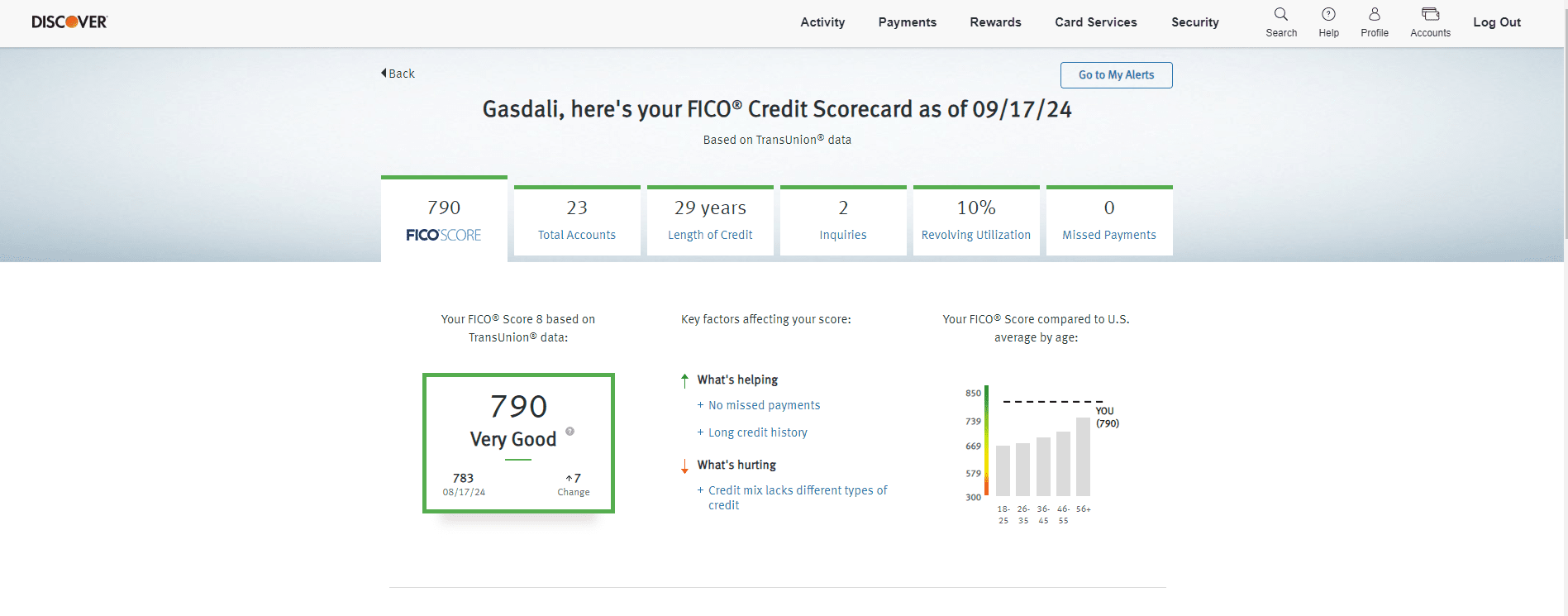Image resolution: width=1568 pixels, height=616 pixels.
Task: Open the Activity menu
Action: (x=822, y=22)
